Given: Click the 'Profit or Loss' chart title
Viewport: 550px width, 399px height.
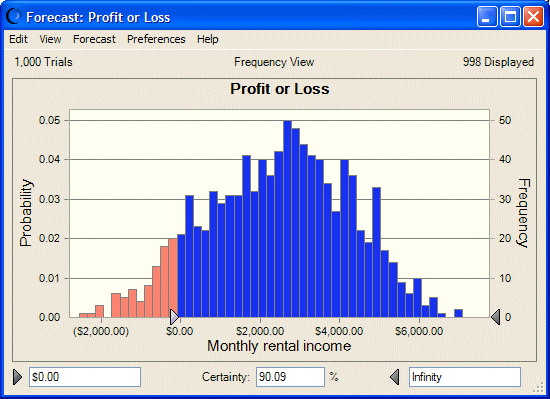Looking at the screenshot, I should tap(280, 89).
